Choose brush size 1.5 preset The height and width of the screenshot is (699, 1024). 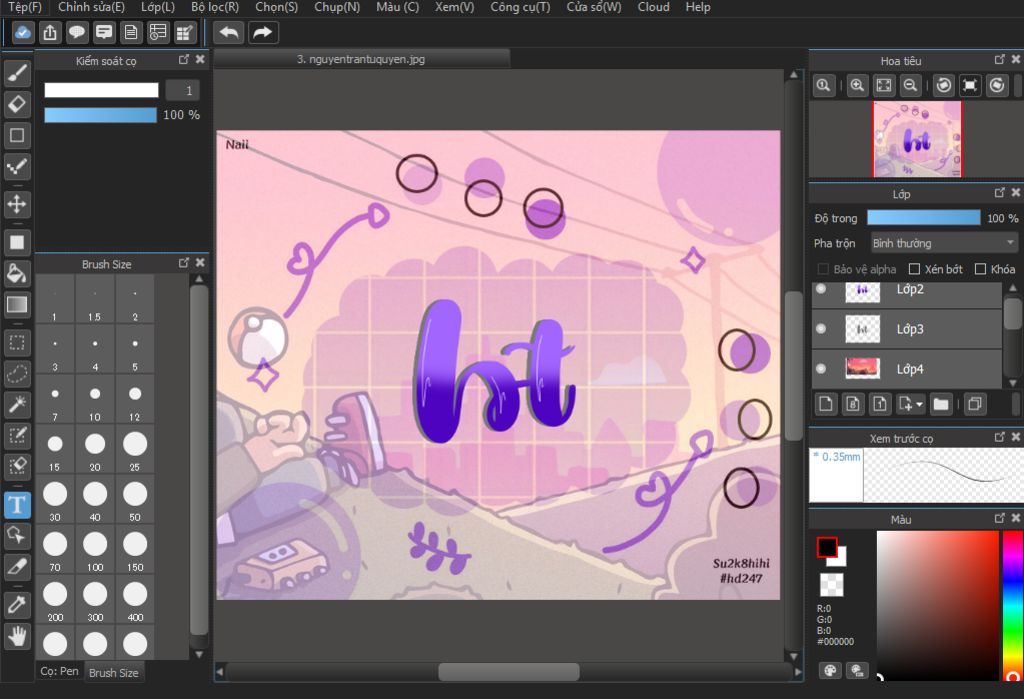95,300
